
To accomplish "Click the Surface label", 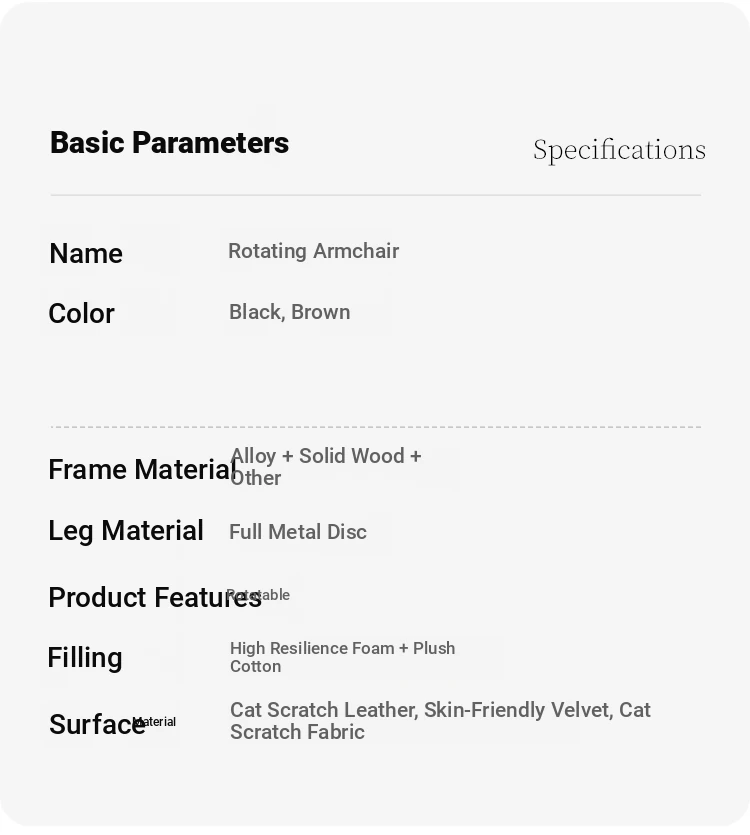I will tap(96, 724).
